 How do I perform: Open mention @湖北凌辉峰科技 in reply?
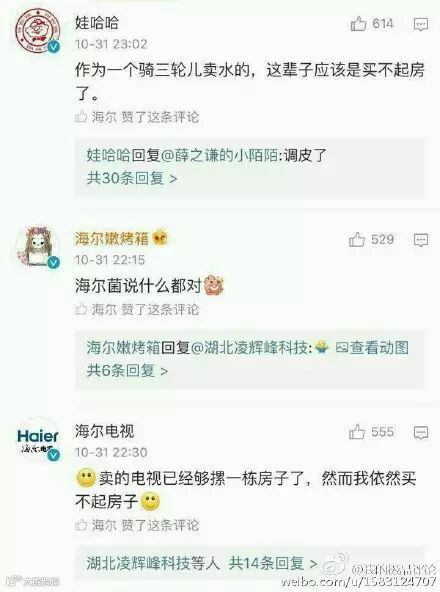pyautogui.click(x=250, y=348)
